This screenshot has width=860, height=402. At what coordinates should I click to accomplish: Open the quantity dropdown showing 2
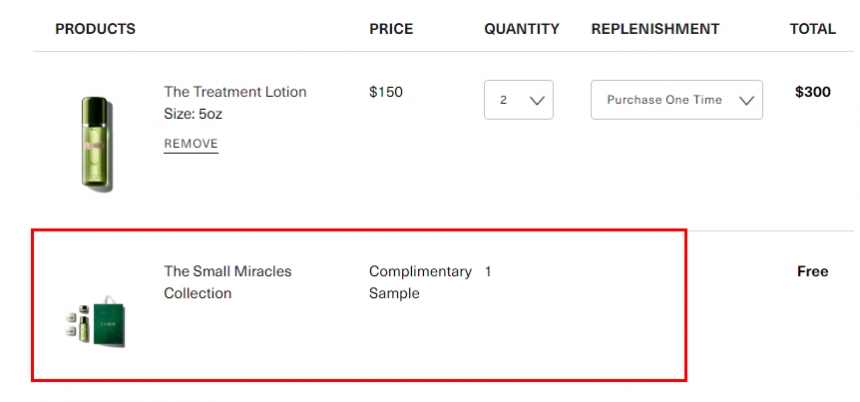(518, 100)
